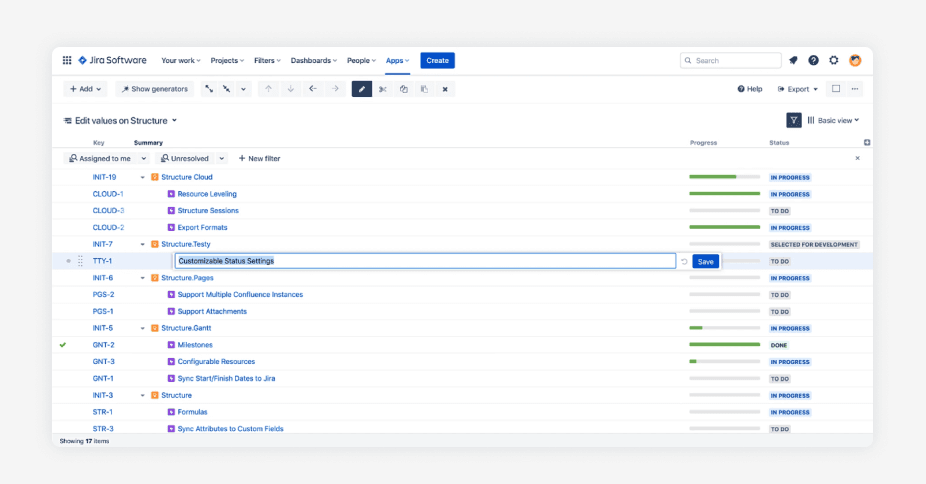
Task: Click the add column plus icon
Action: [867, 142]
